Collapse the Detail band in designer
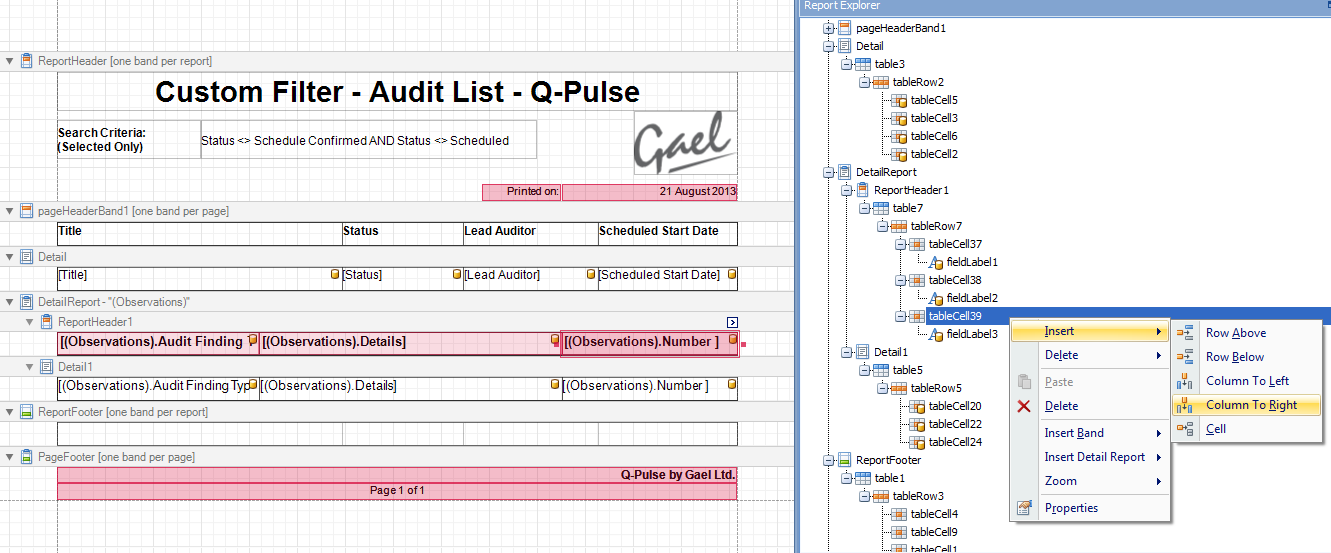This screenshot has width=1331, height=553. point(10,257)
